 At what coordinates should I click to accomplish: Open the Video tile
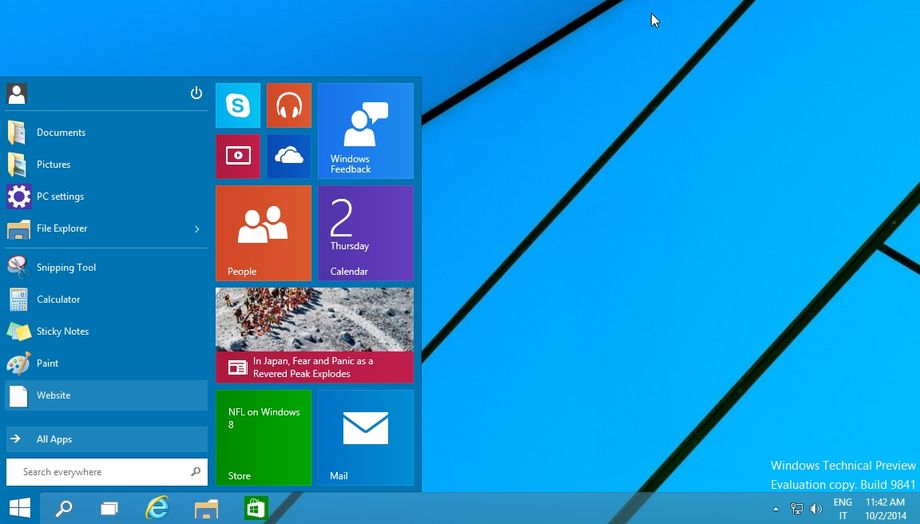coord(238,156)
